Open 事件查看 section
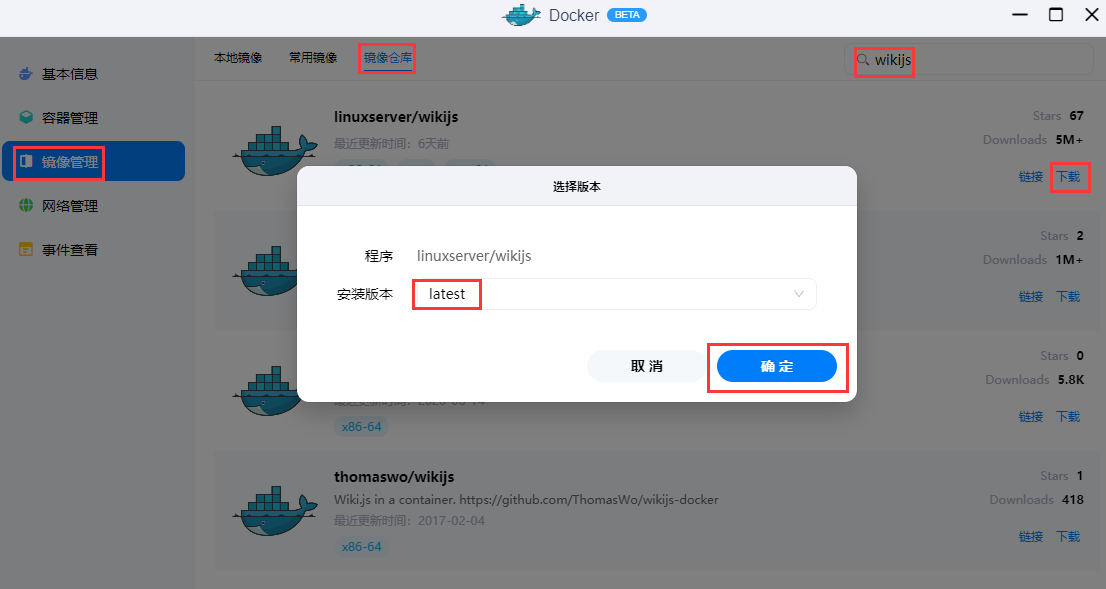 [94, 249]
